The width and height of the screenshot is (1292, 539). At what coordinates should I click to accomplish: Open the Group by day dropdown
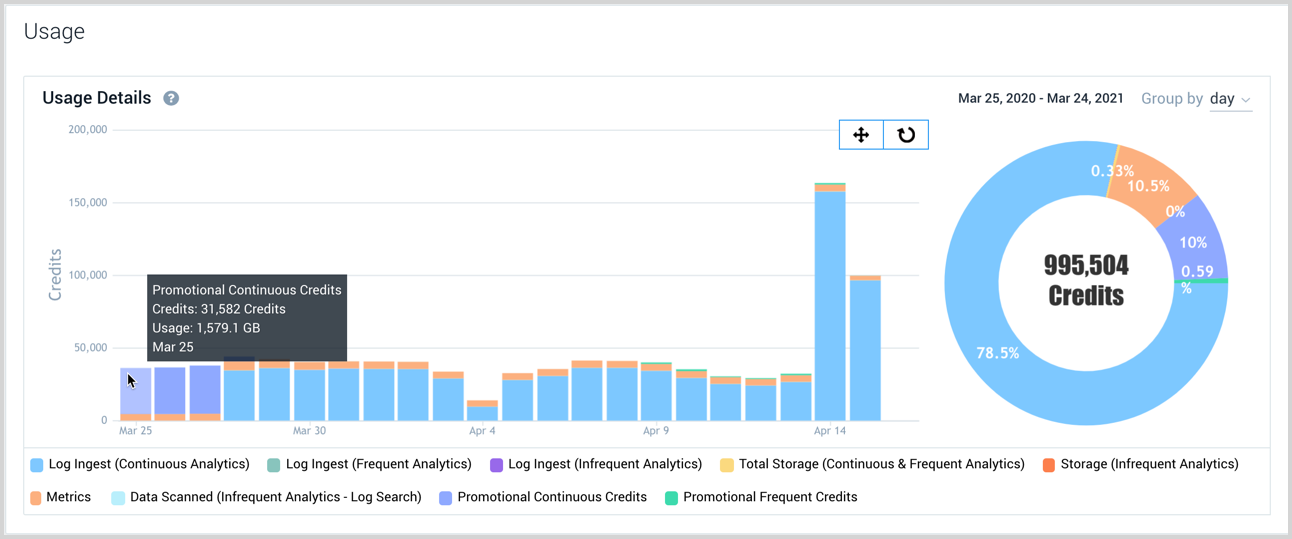(x=1230, y=99)
